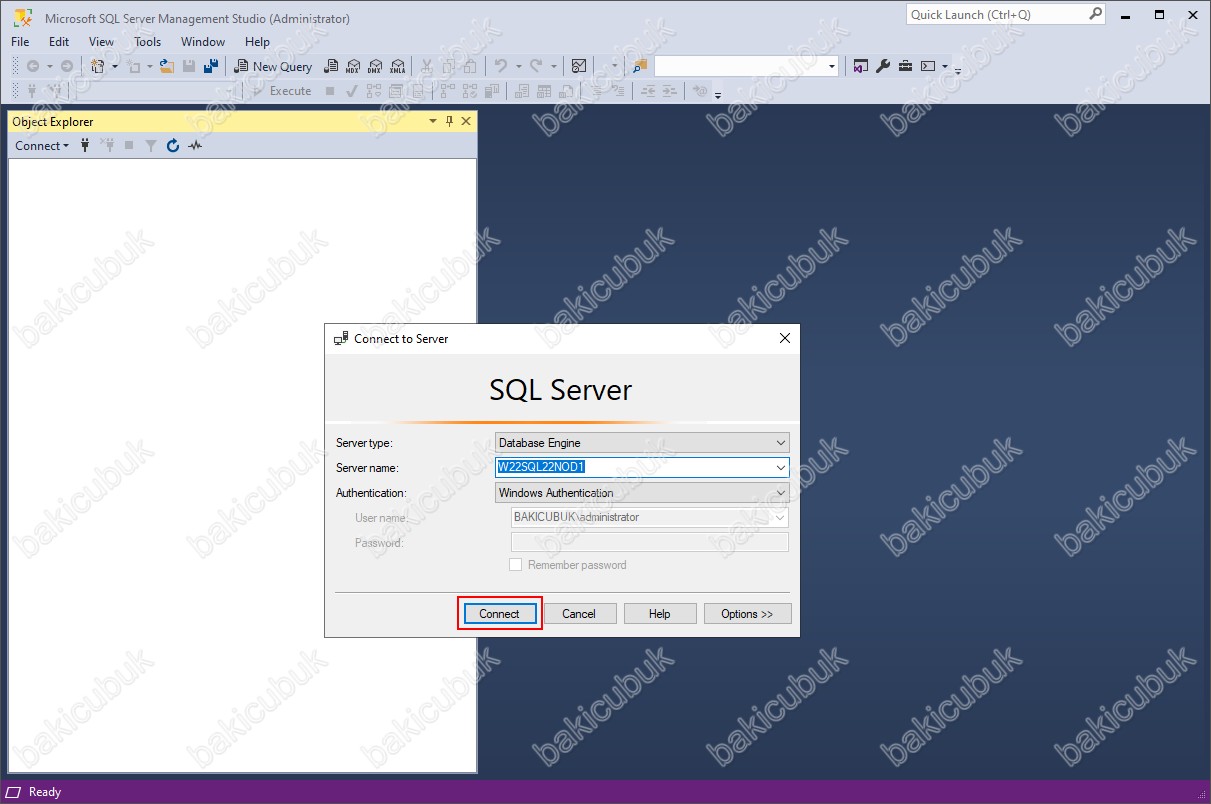The width and height of the screenshot is (1211, 804).
Task: Pin the Object Explorer panel
Action: coord(449,121)
